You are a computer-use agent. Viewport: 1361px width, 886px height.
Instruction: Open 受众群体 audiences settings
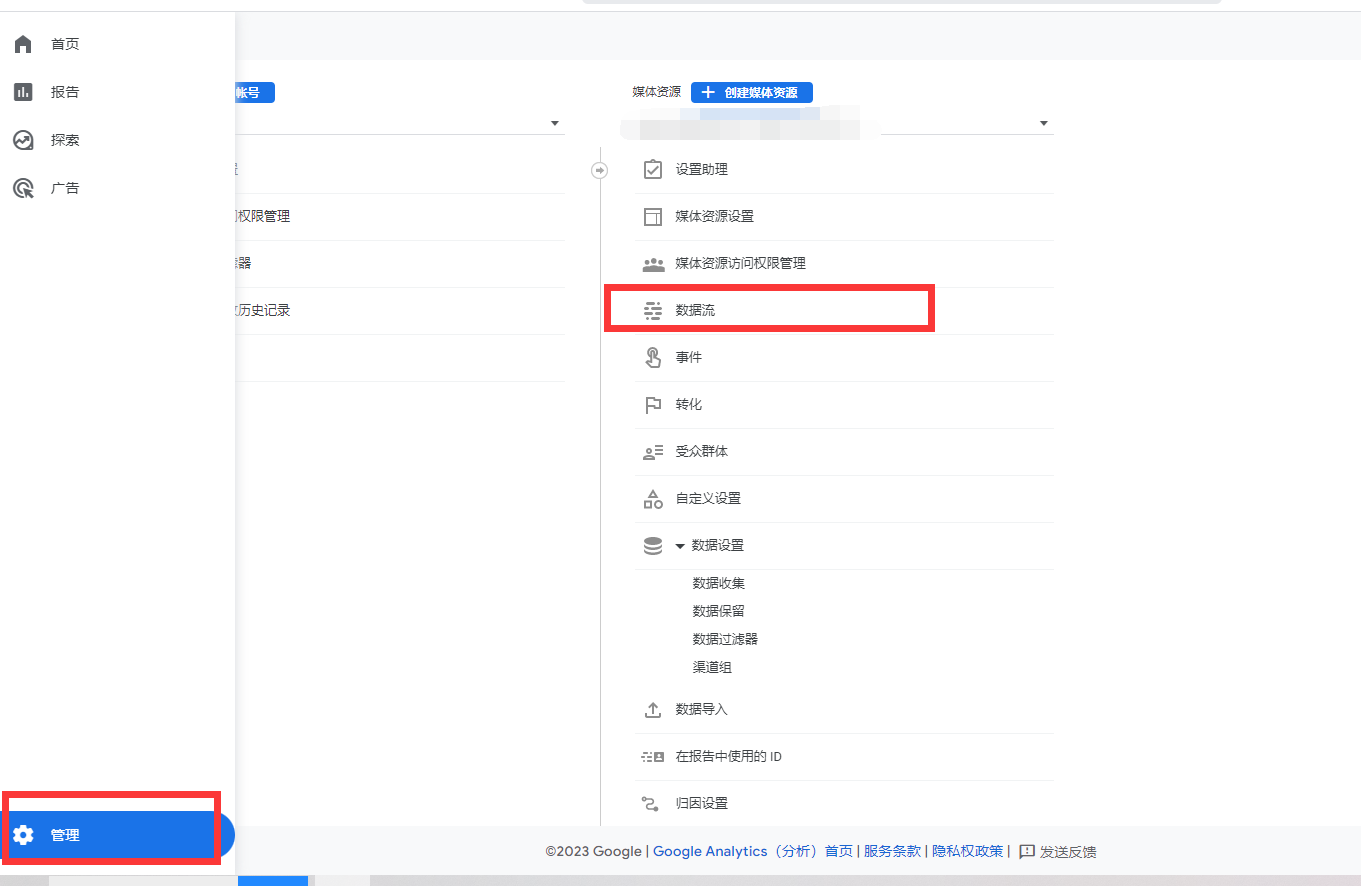[x=706, y=451]
